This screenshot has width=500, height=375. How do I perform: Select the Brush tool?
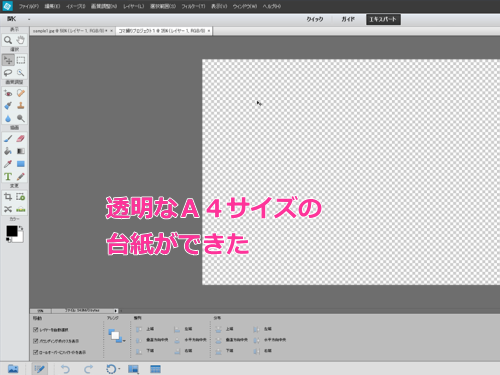[x=8, y=139]
